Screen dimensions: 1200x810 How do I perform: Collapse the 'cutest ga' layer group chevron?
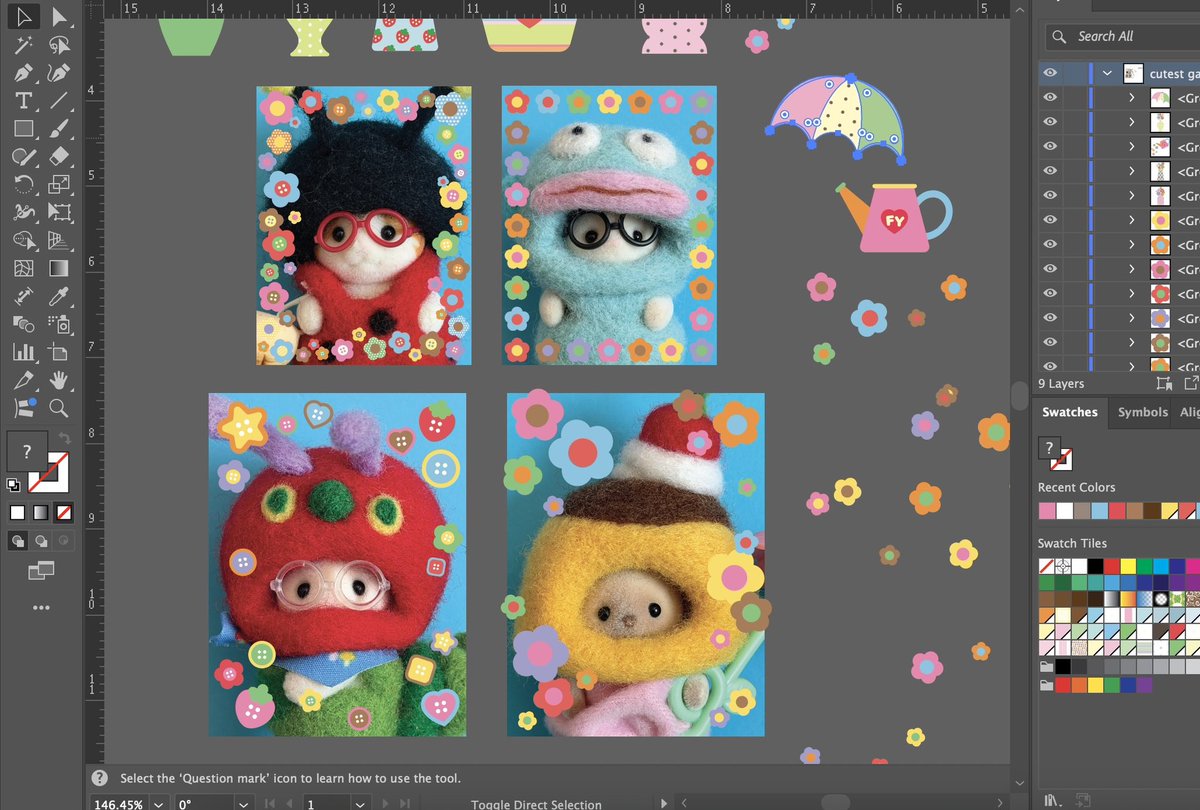1107,73
